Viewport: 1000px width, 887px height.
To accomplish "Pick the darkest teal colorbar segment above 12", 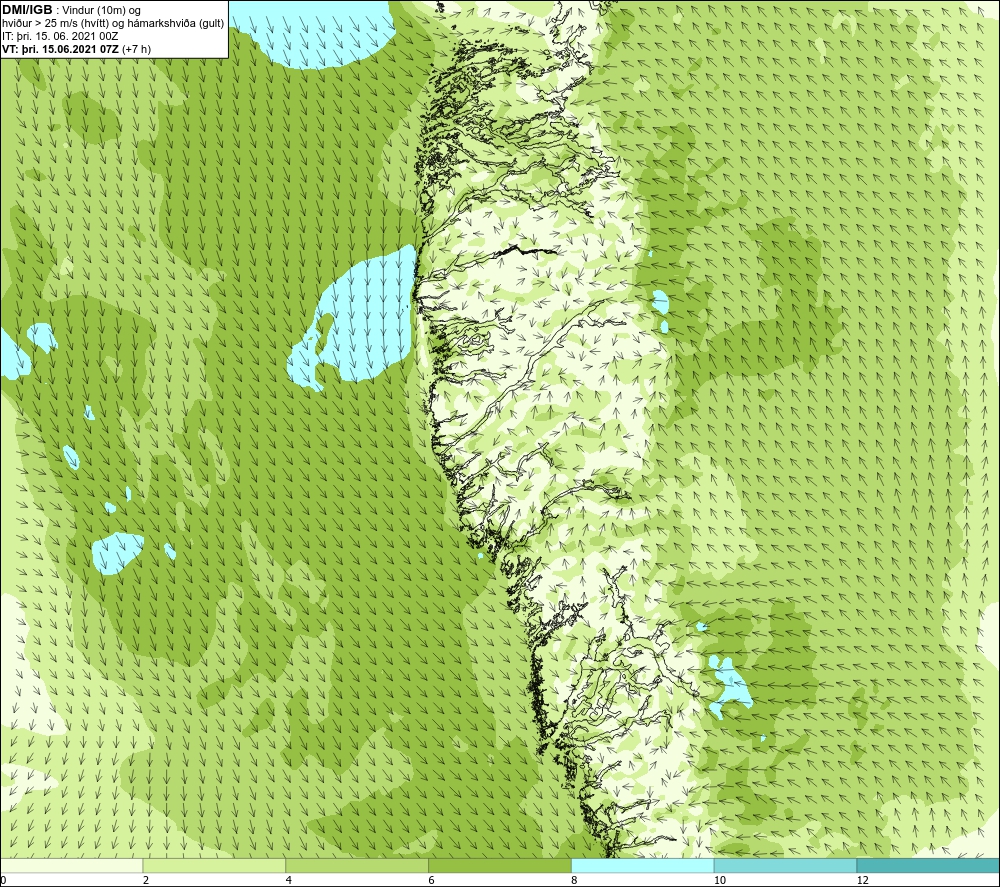I will point(928,865).
